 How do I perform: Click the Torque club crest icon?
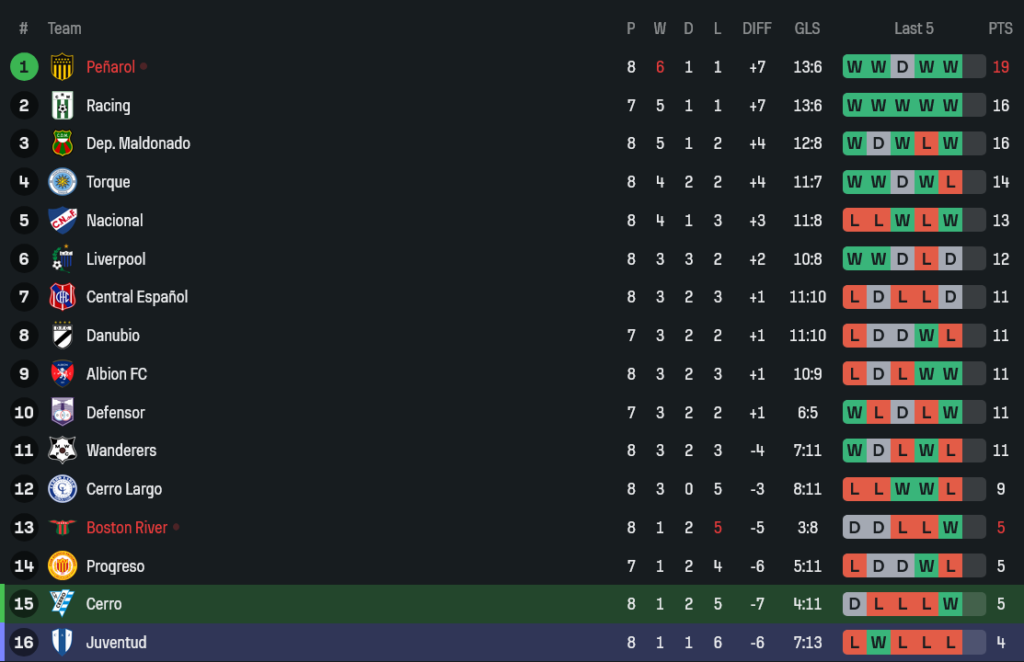point(62,182)
